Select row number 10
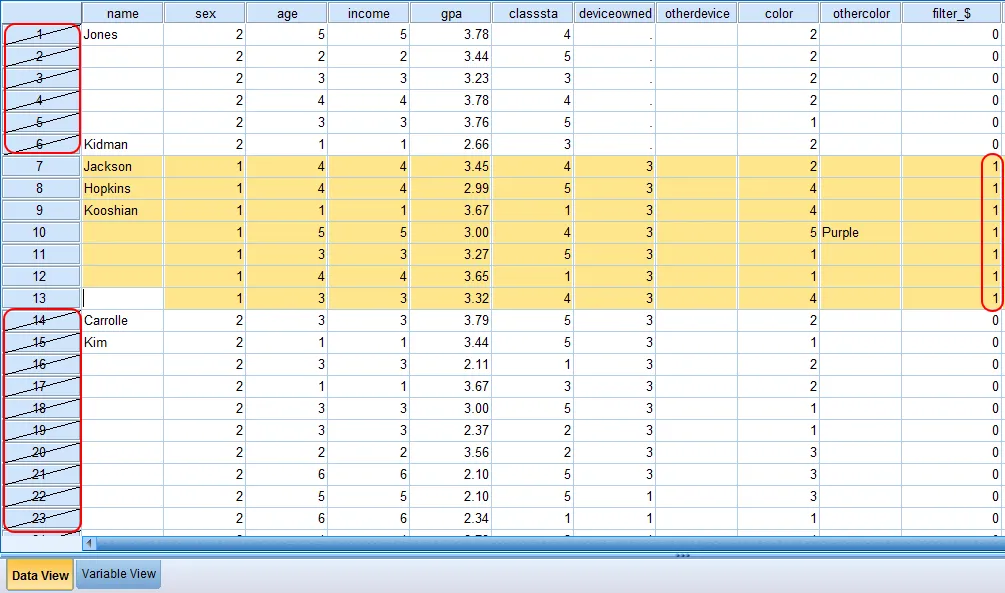Image resolution: width=1005 pixels, height=593 pixels. point(40,232)
